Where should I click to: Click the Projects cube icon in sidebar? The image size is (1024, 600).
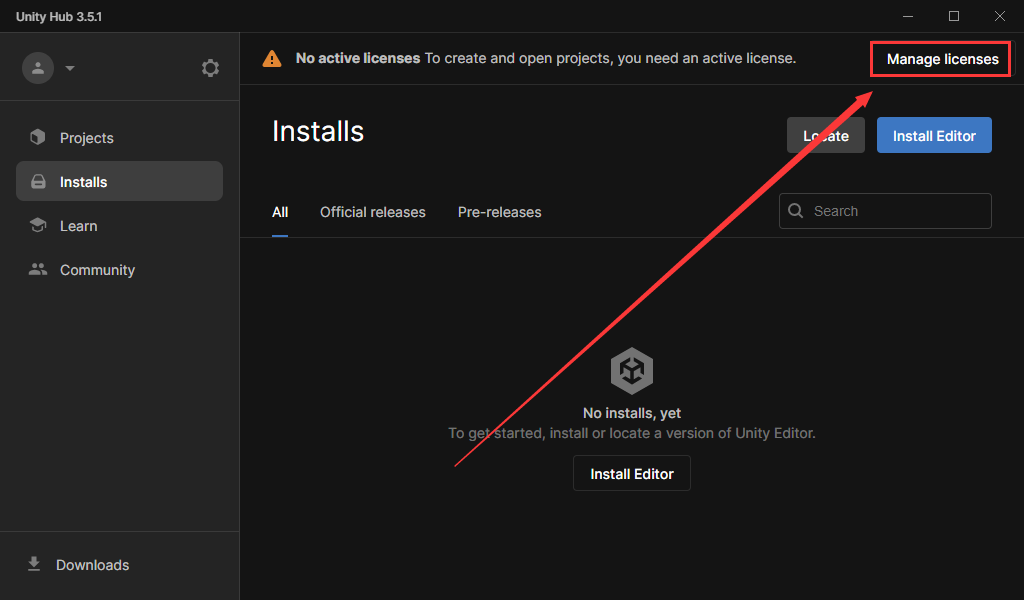coord(38,138)
